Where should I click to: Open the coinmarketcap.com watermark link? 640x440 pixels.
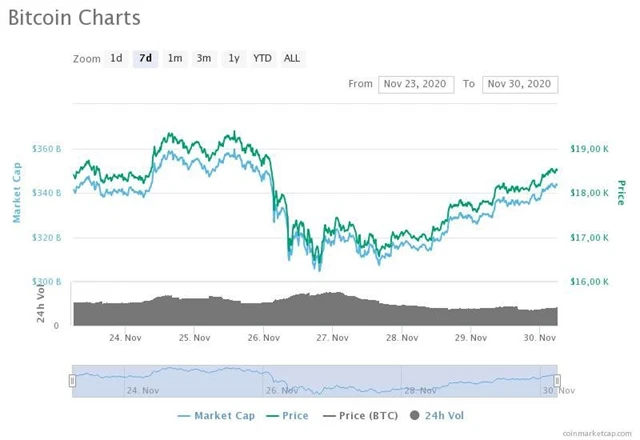click(598, 432)
